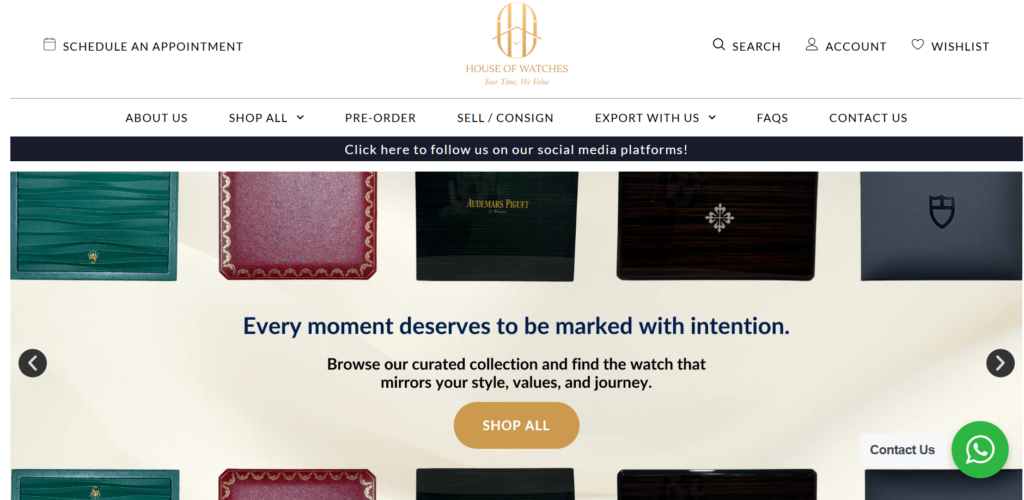Viewport: 1024px width, 500px height.
Task: Click the Audemars Piguet watch box image
Action: (496, 226)
